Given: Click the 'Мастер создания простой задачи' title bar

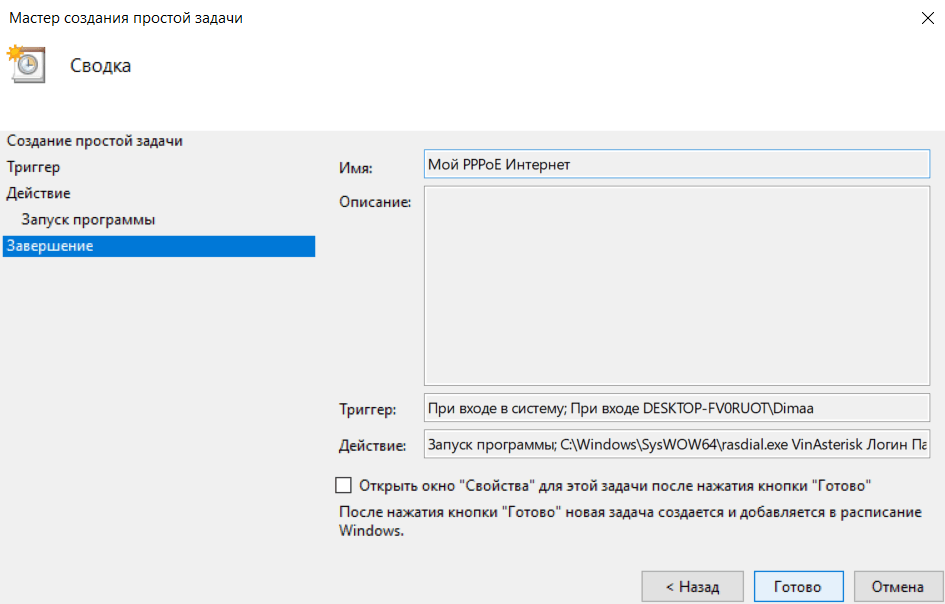Looking at the screenshot, I should pyautogui.click(x=126, y=18).
